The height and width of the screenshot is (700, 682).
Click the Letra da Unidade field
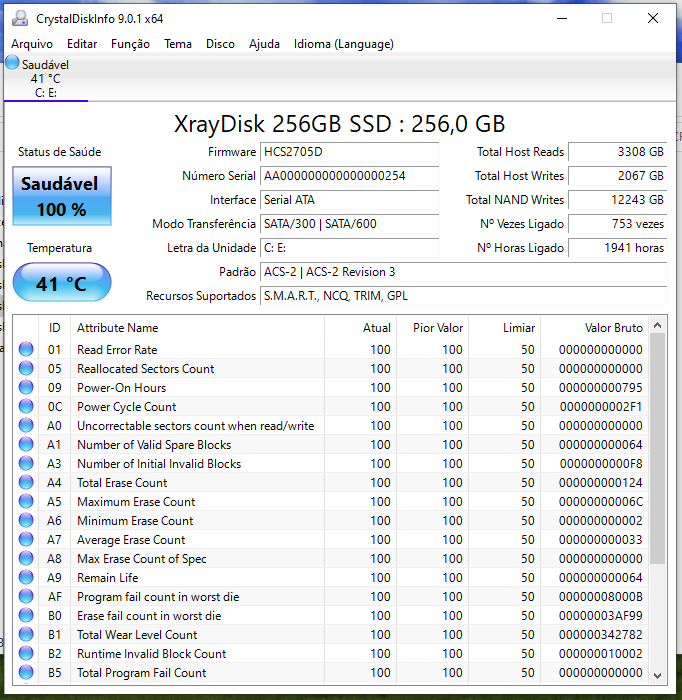coord(349,248)
